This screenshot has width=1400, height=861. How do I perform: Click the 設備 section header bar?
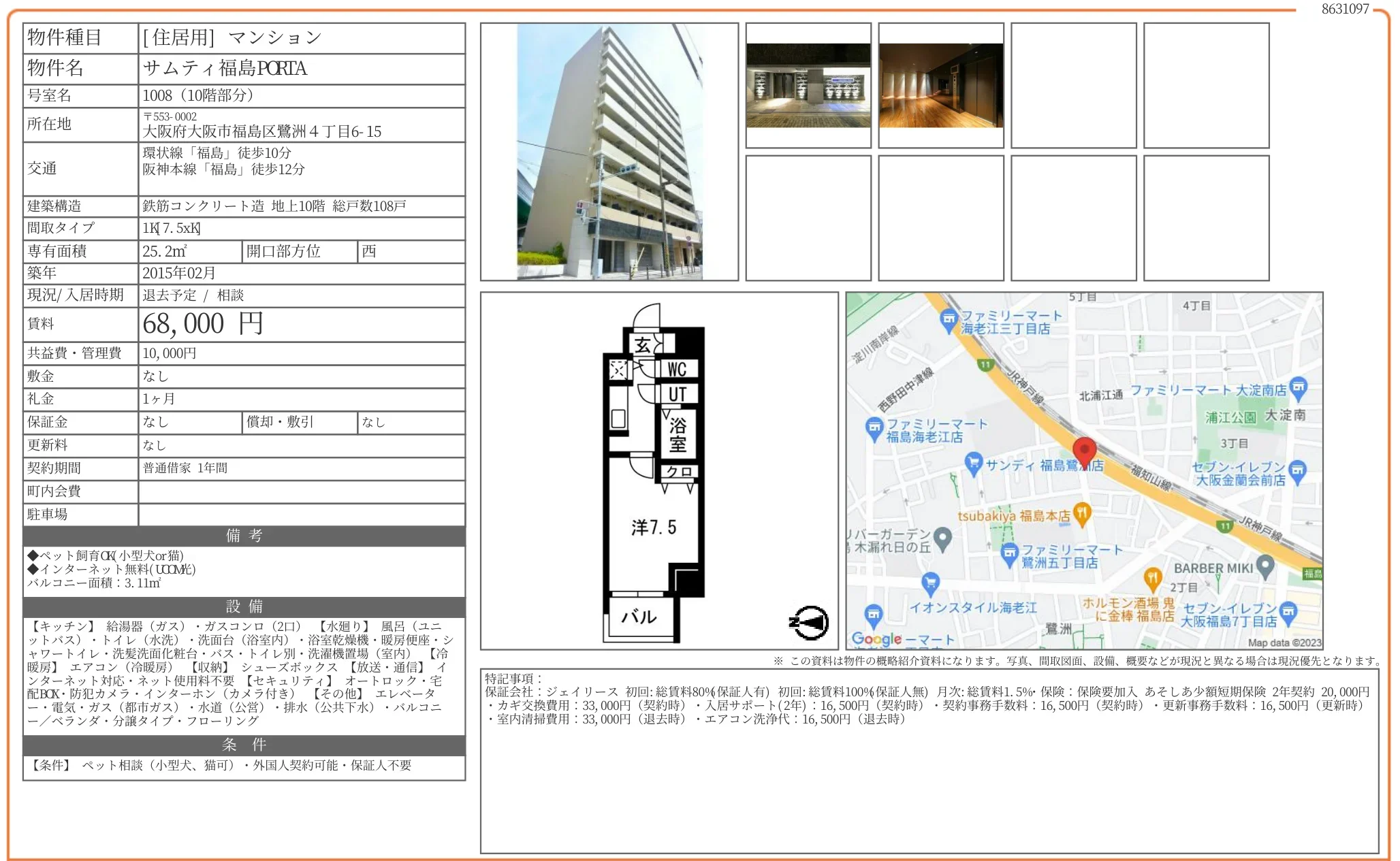tap(244, 606)
